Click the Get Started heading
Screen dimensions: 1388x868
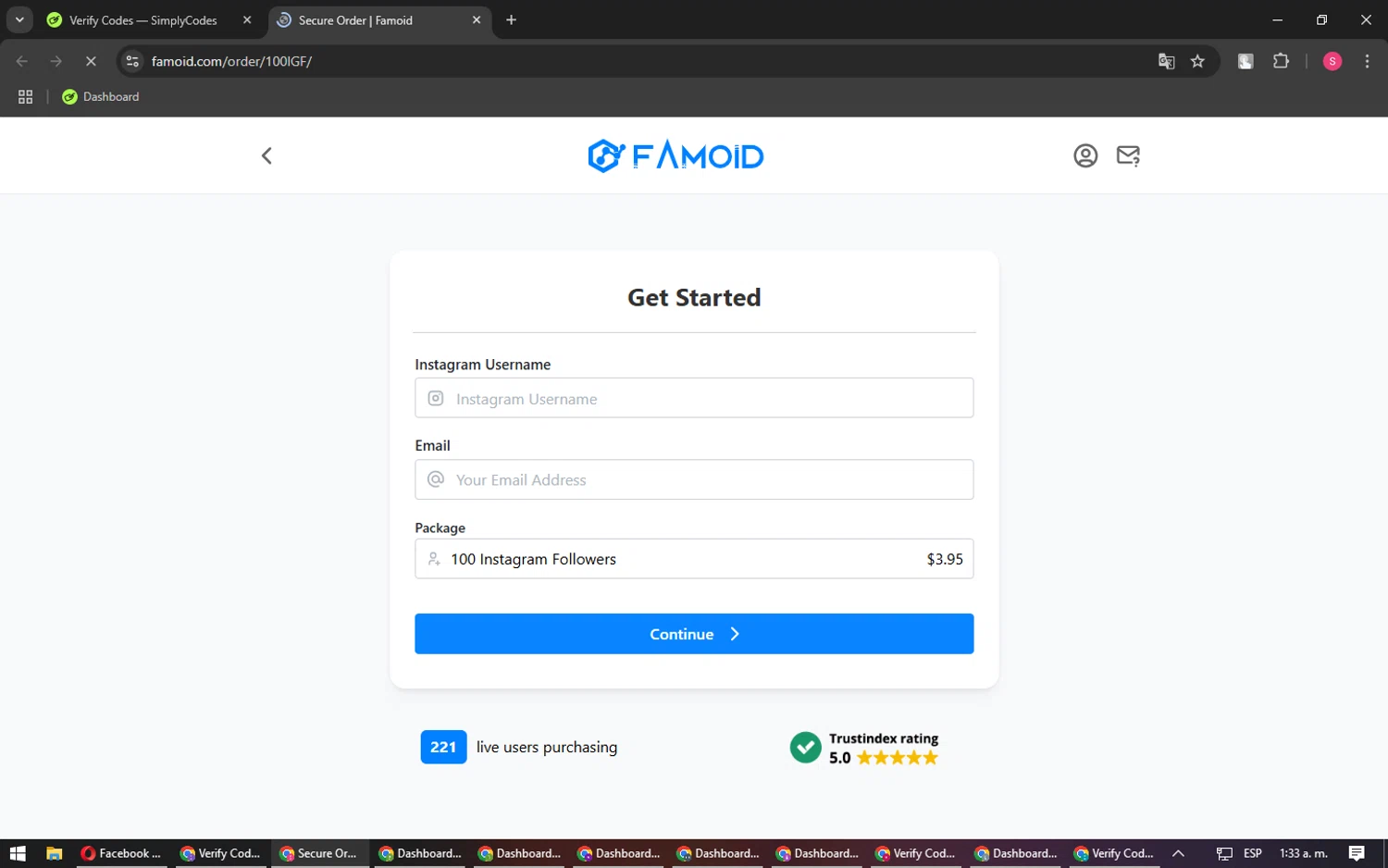pos(694,297)
